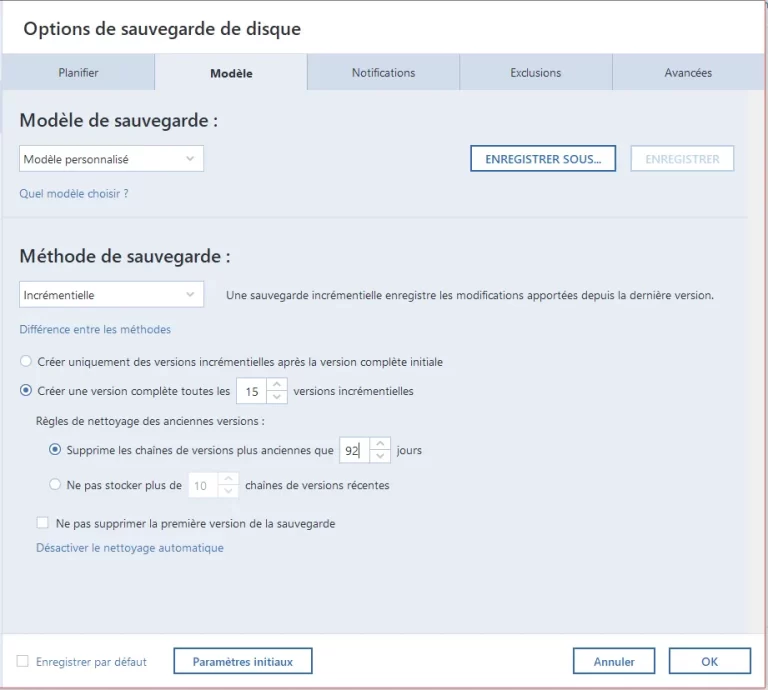Open the Quel modèle choisir ? link
Image resolution: width=768 pixels, height=690 pixels.
(73, 193)
